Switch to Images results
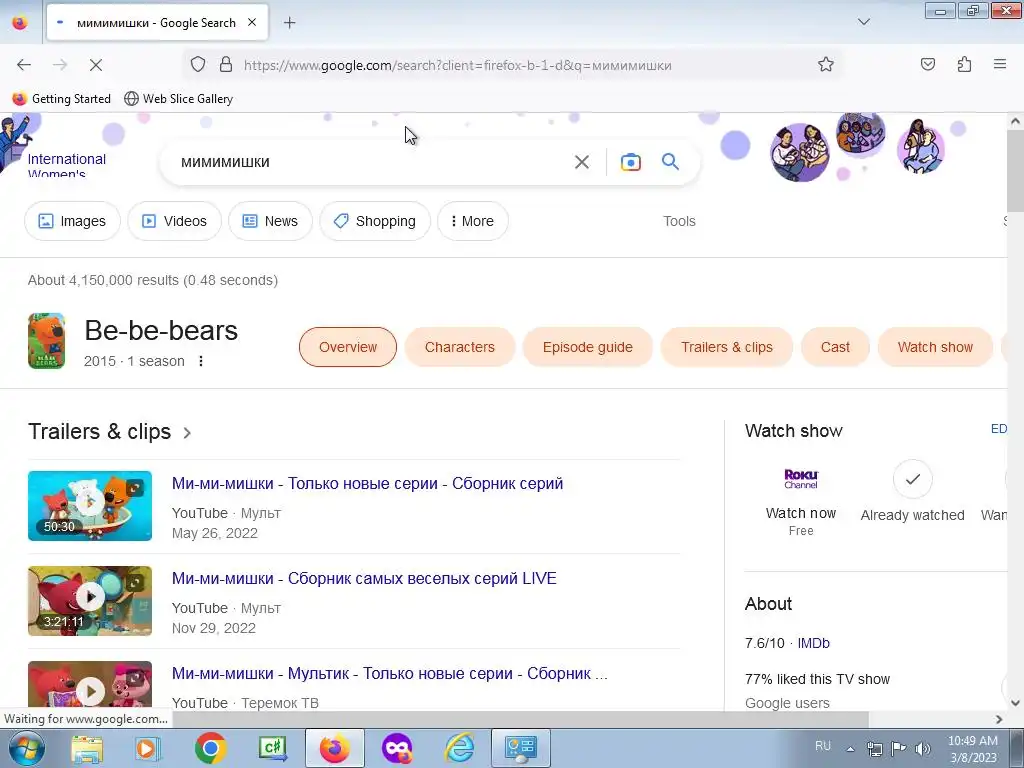1024x768 pixels. pyautogui.click(x=72, y=221)
